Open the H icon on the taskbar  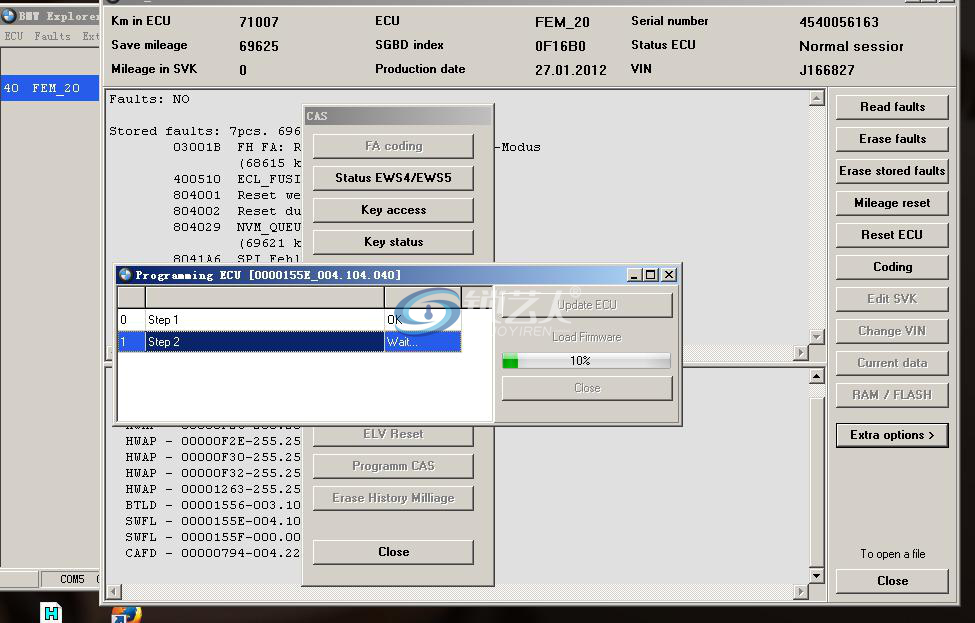coord(52,613)
